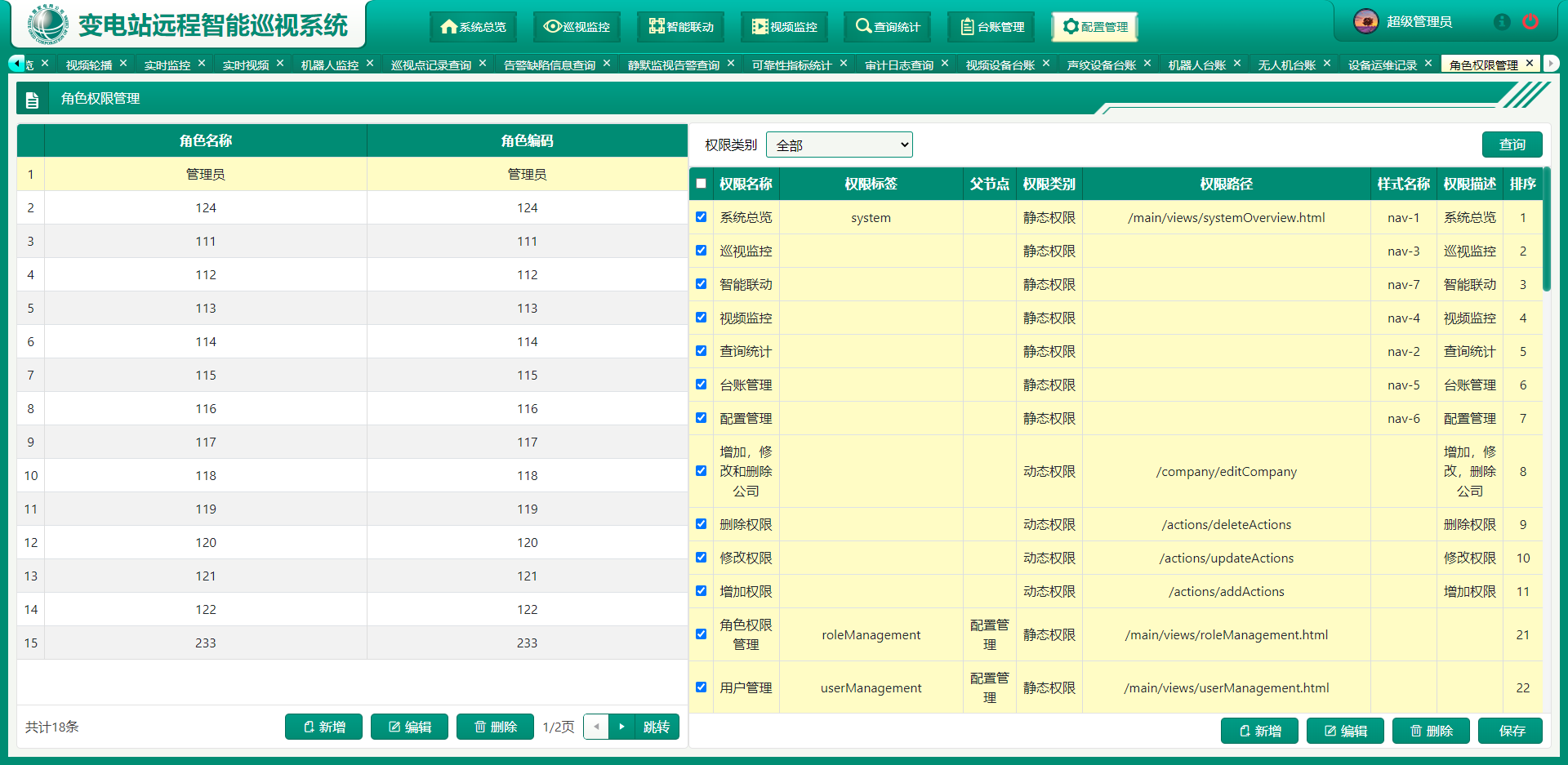The image size is (1568, 765).
Task: Open 巡视监控 via the eye icon
Action: (x=552, y=27)
